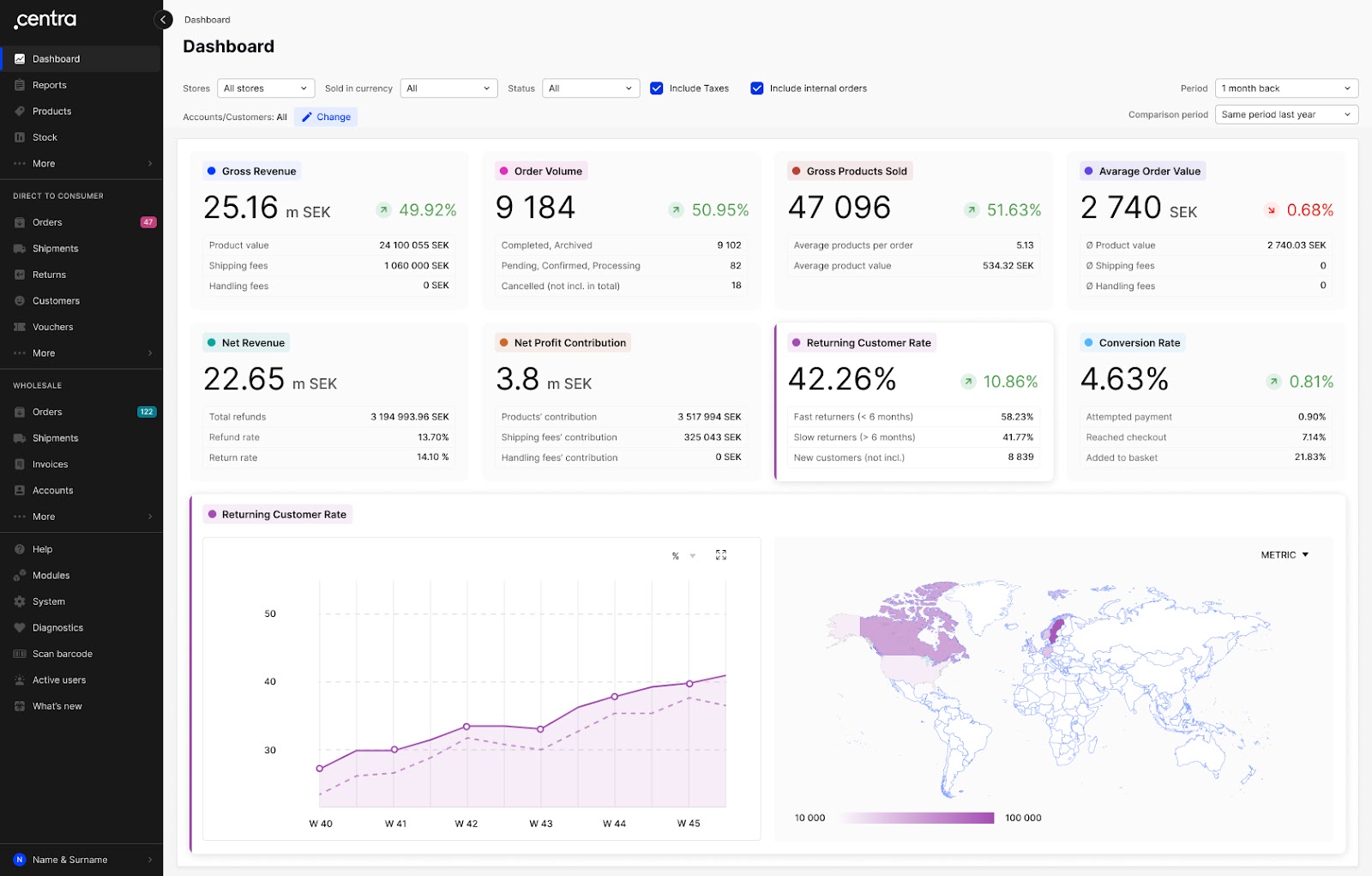Click the Gross Revenue trend arrow icon
Screen dimensions: 1372x876
[384, 210]
